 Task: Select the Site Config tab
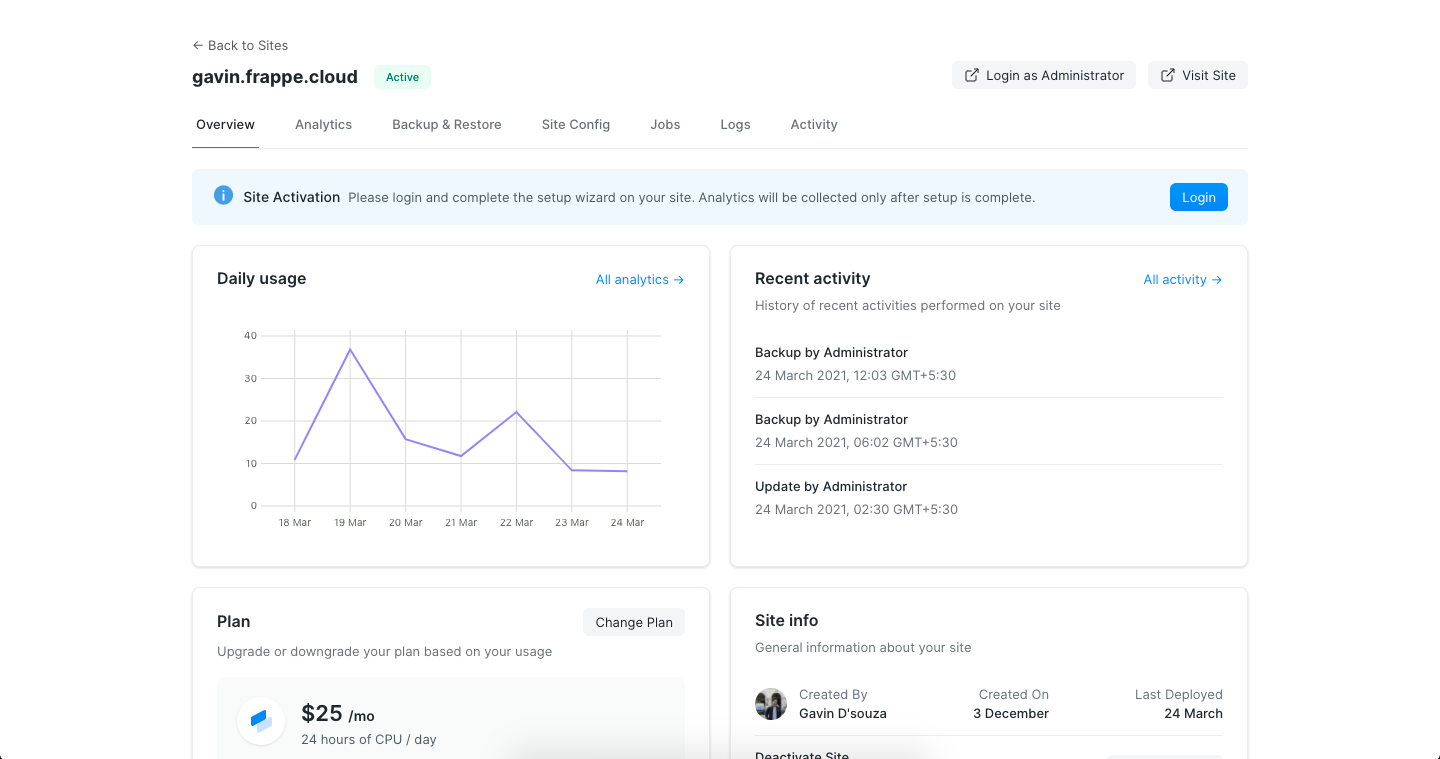point(575,125)
